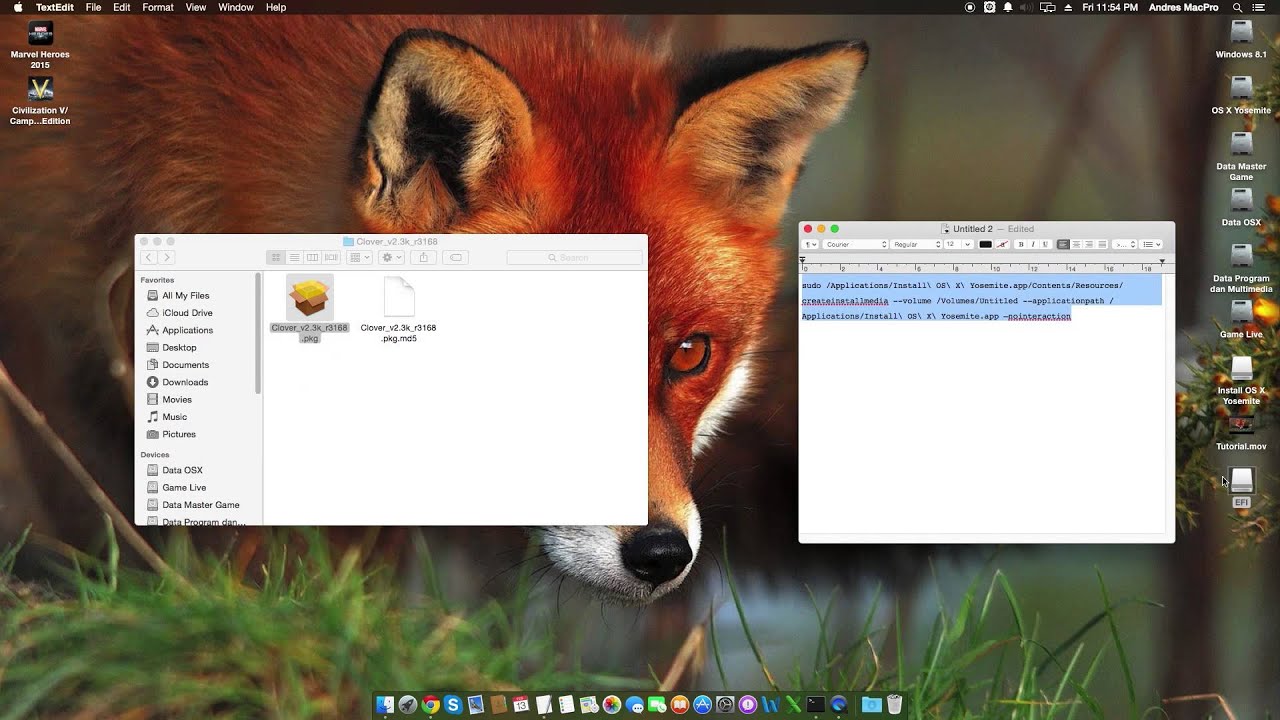Toggle bold formatting in TextEdit toolbar

pyautogui.click(x=1021, y=244)
